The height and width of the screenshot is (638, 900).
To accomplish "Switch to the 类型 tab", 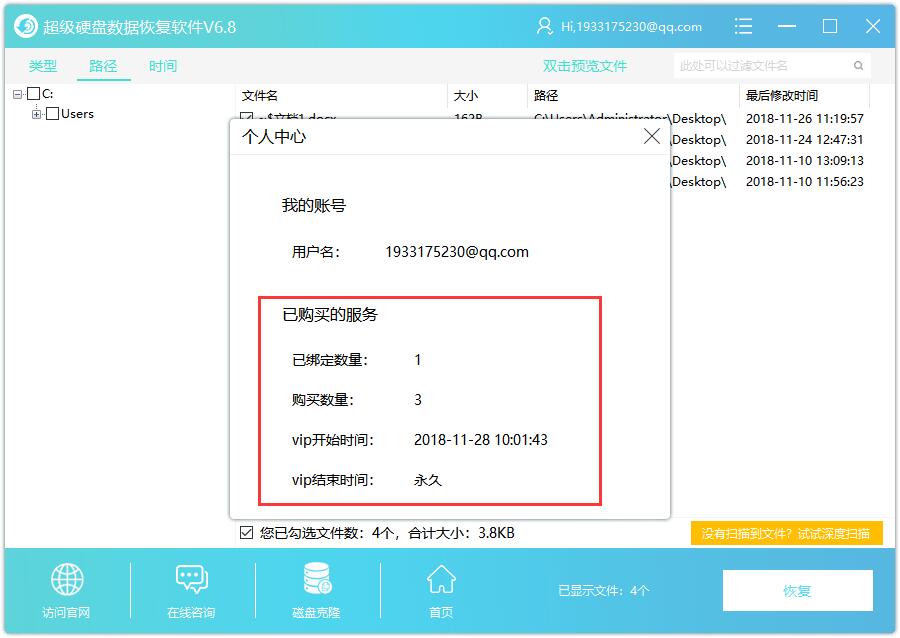I will [x=43, y=66].
